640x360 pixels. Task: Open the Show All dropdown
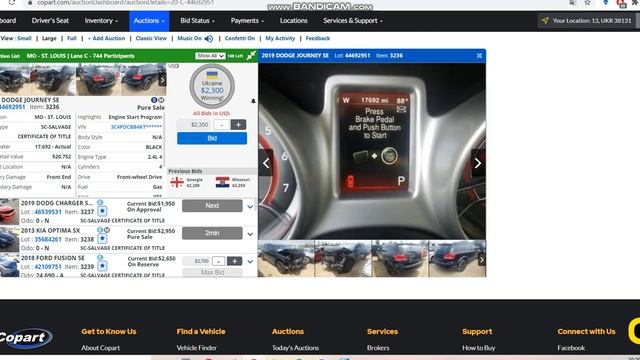point(210,56)
